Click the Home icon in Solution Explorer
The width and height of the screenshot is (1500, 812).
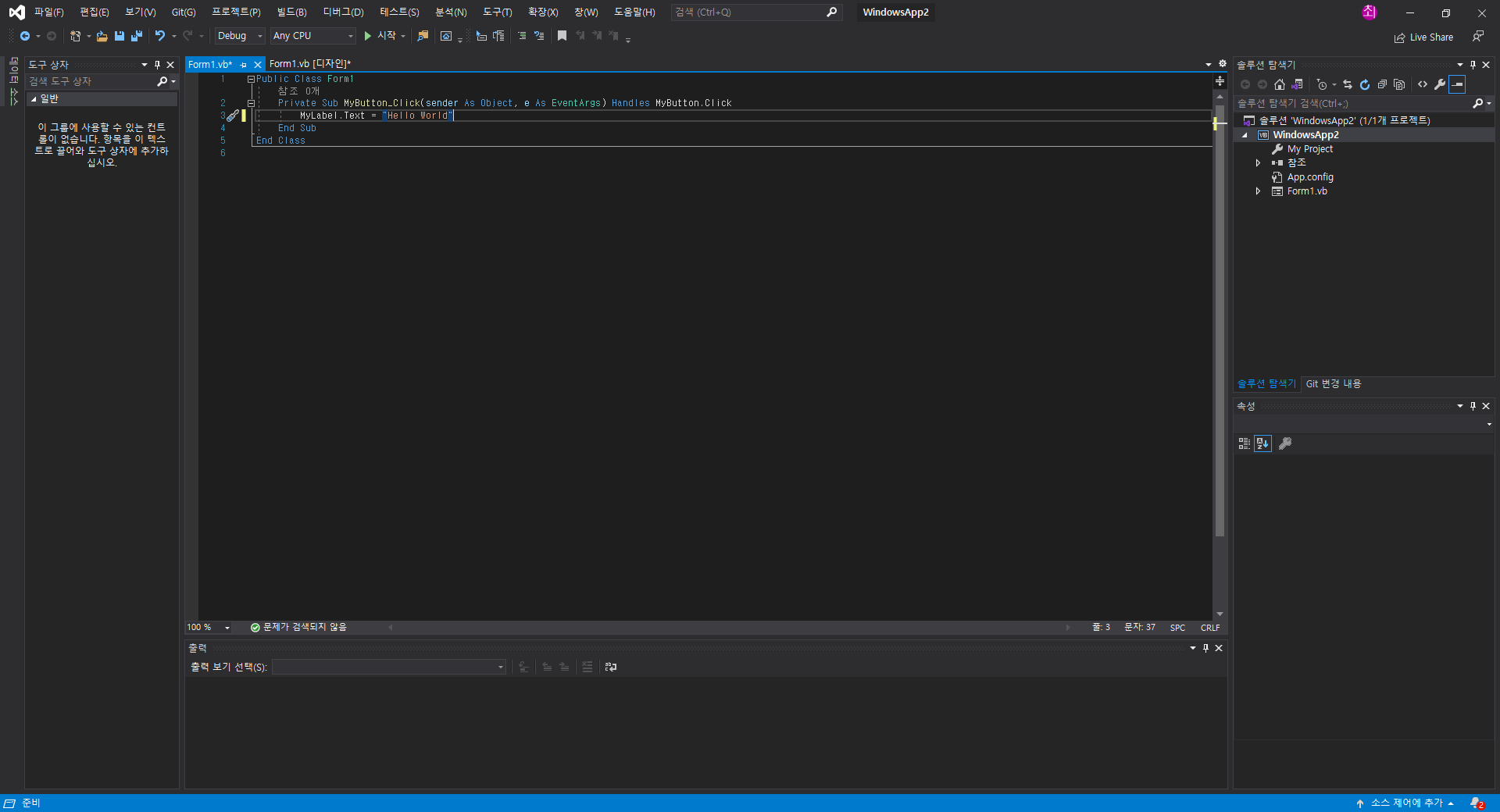click(1280, 84)
